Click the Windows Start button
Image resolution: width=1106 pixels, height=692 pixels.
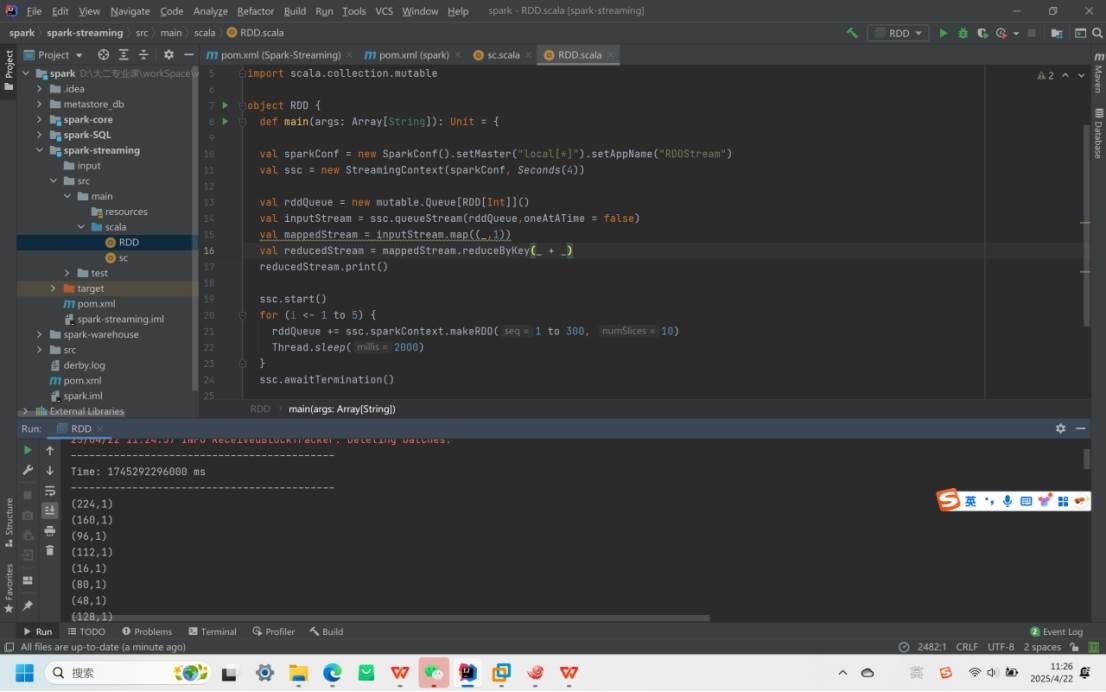[x=25, y=673]
